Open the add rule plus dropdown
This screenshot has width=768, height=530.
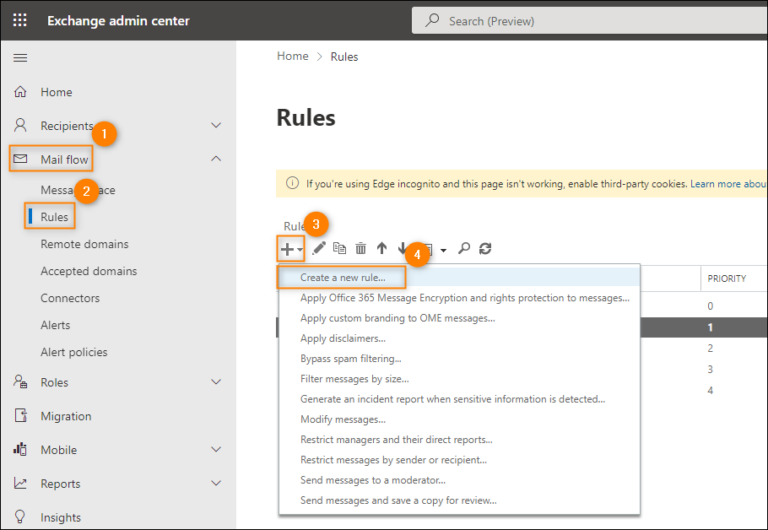pyautogui.click(x=290, y=248)
